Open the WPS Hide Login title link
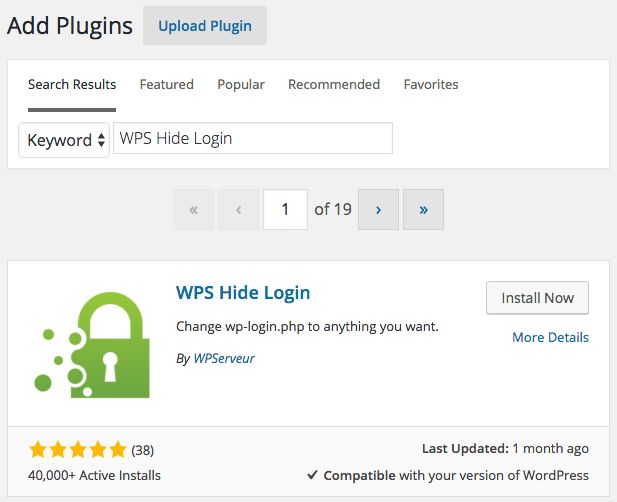The height and width of the screenshot is (502, 617). point(243,293)
